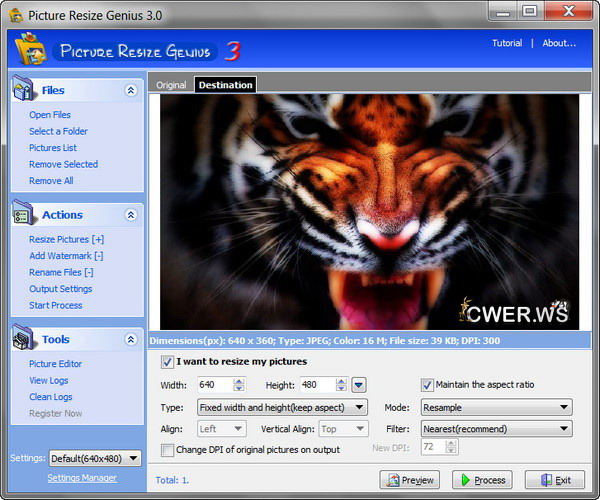Open the Type dropdown for resize method
Image resolution: width=600 pixels, height=500 pixels.
tap(281, 407)
